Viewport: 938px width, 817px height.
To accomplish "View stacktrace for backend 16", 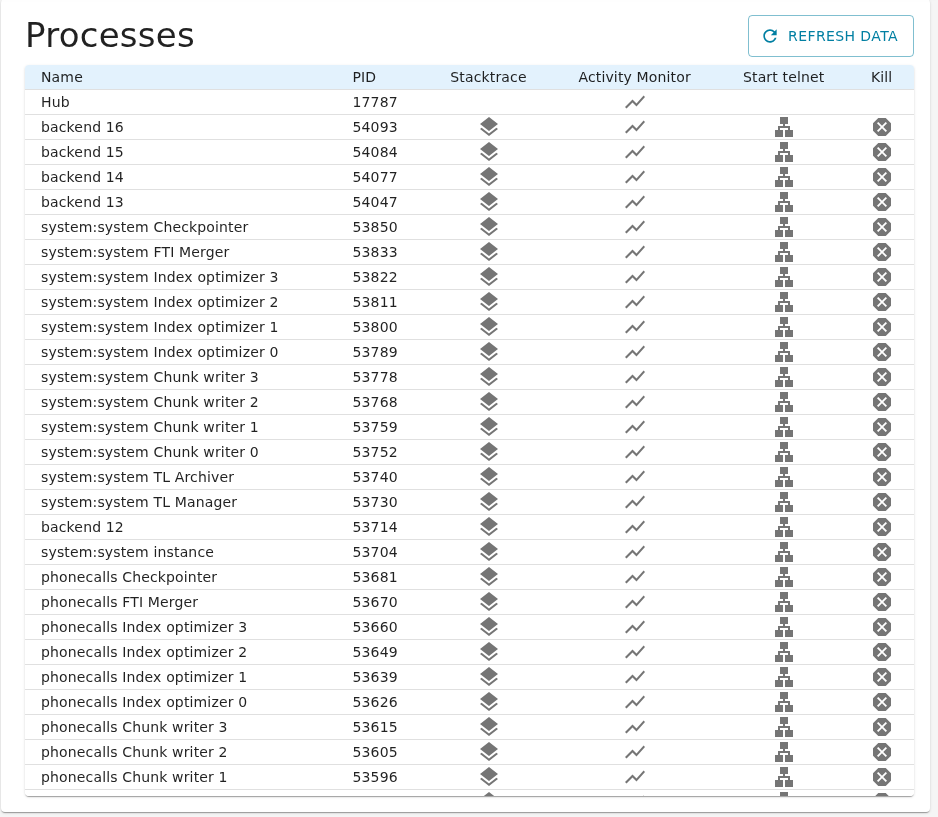I will coord(489,127).
